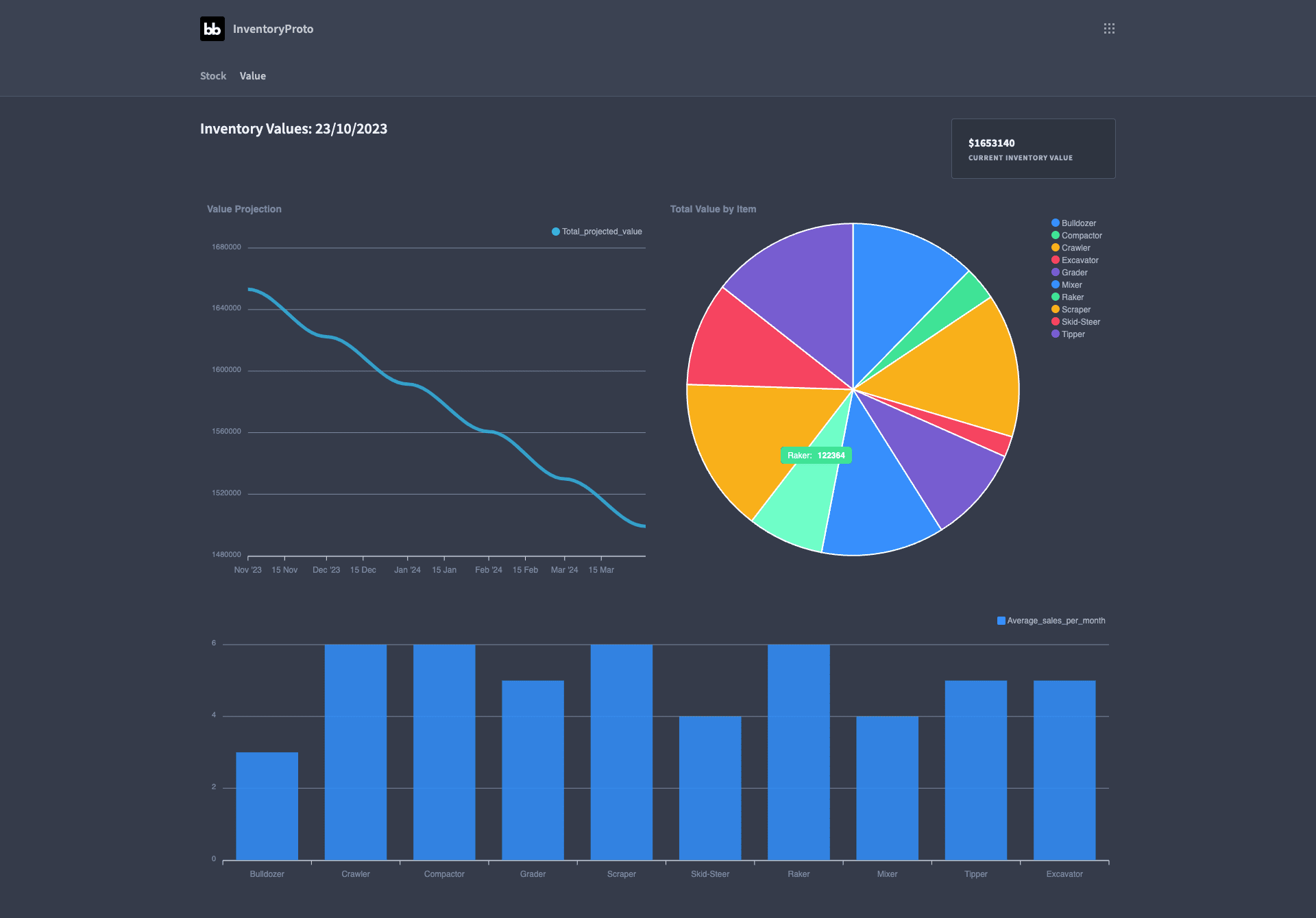The height and width of the screenshot is (918, 1316).
Task: Toggle Raker in the pie chart legend
Action: [x=1067, y=297]
